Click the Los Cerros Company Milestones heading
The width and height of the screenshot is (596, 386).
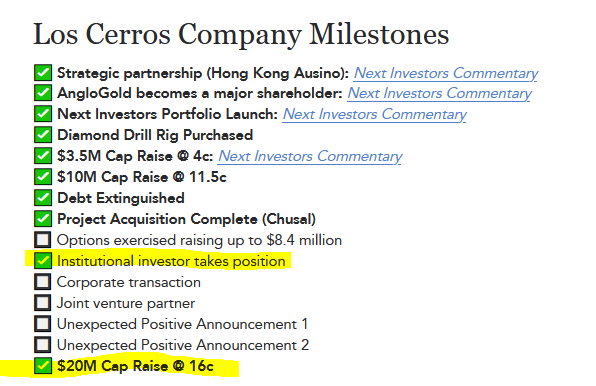point(241,35)
